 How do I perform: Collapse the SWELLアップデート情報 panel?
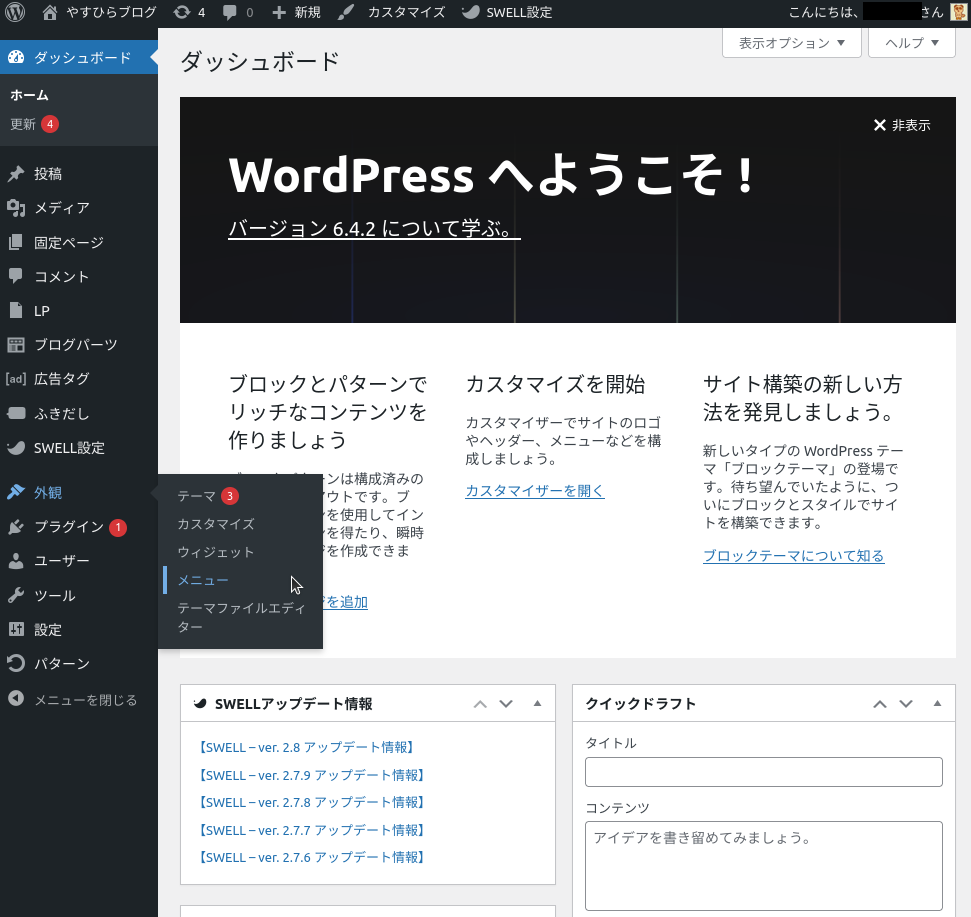(537, 703)
